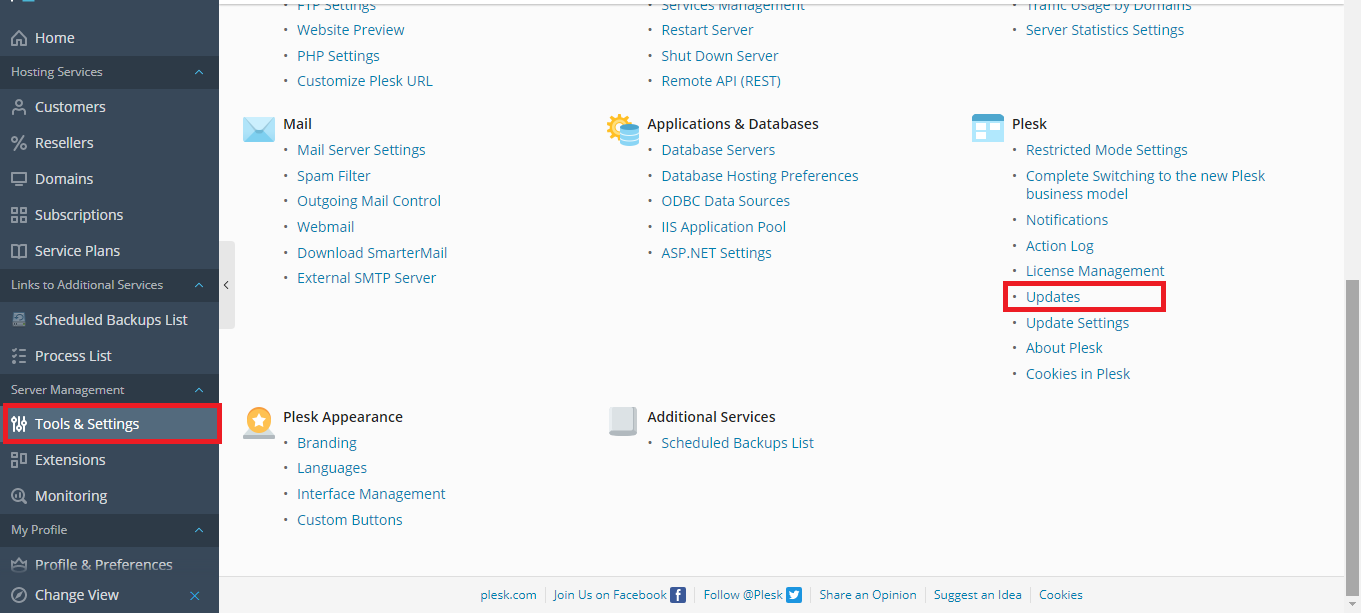The image size is (1361, 613).
Task: Open Database Servers
Action: coord(718,150)
